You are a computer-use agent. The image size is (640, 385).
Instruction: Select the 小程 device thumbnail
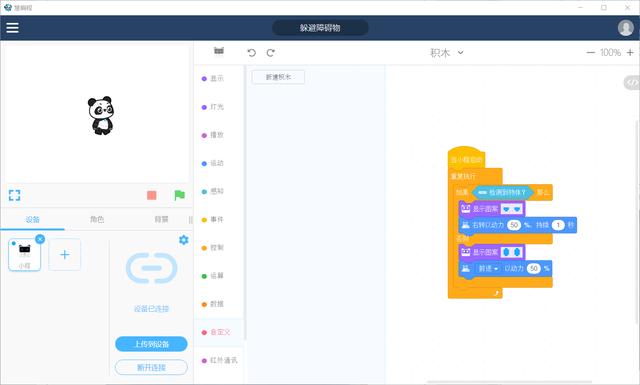pyautogui.click(x=24, y=255)
